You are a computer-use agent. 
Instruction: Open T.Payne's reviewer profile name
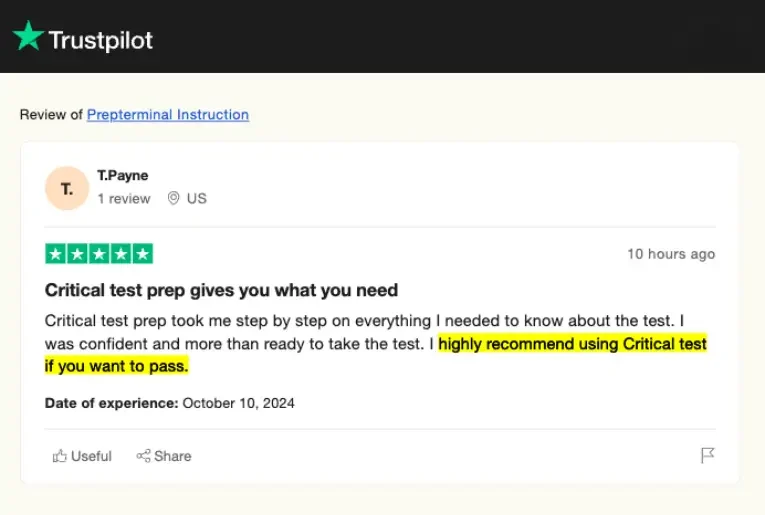tap(122, 176)
